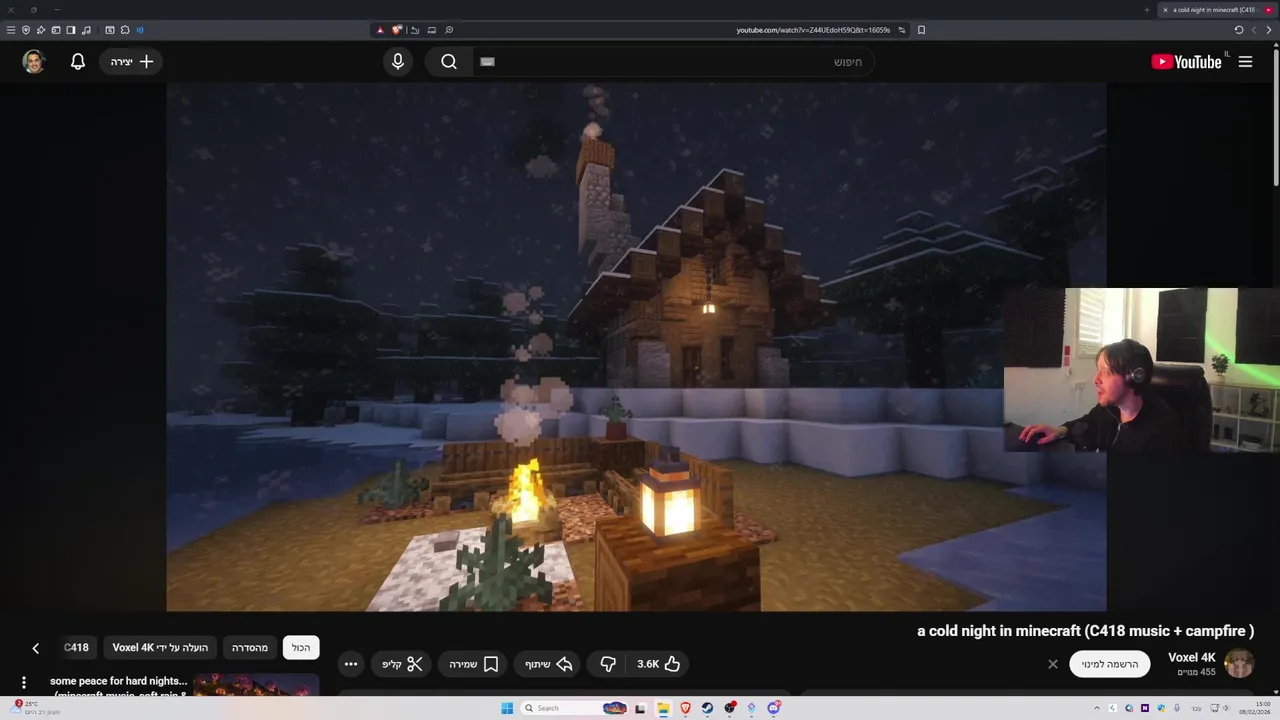Open the Voxel 4K channel avatar

coord(1240,664)
